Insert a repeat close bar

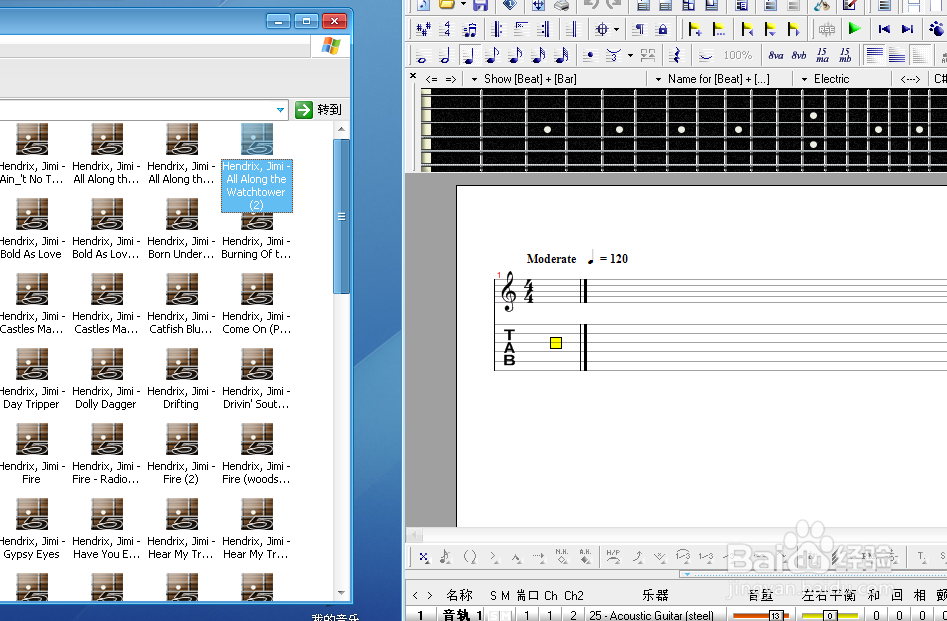pyautogui.click(x=544, y=29)
